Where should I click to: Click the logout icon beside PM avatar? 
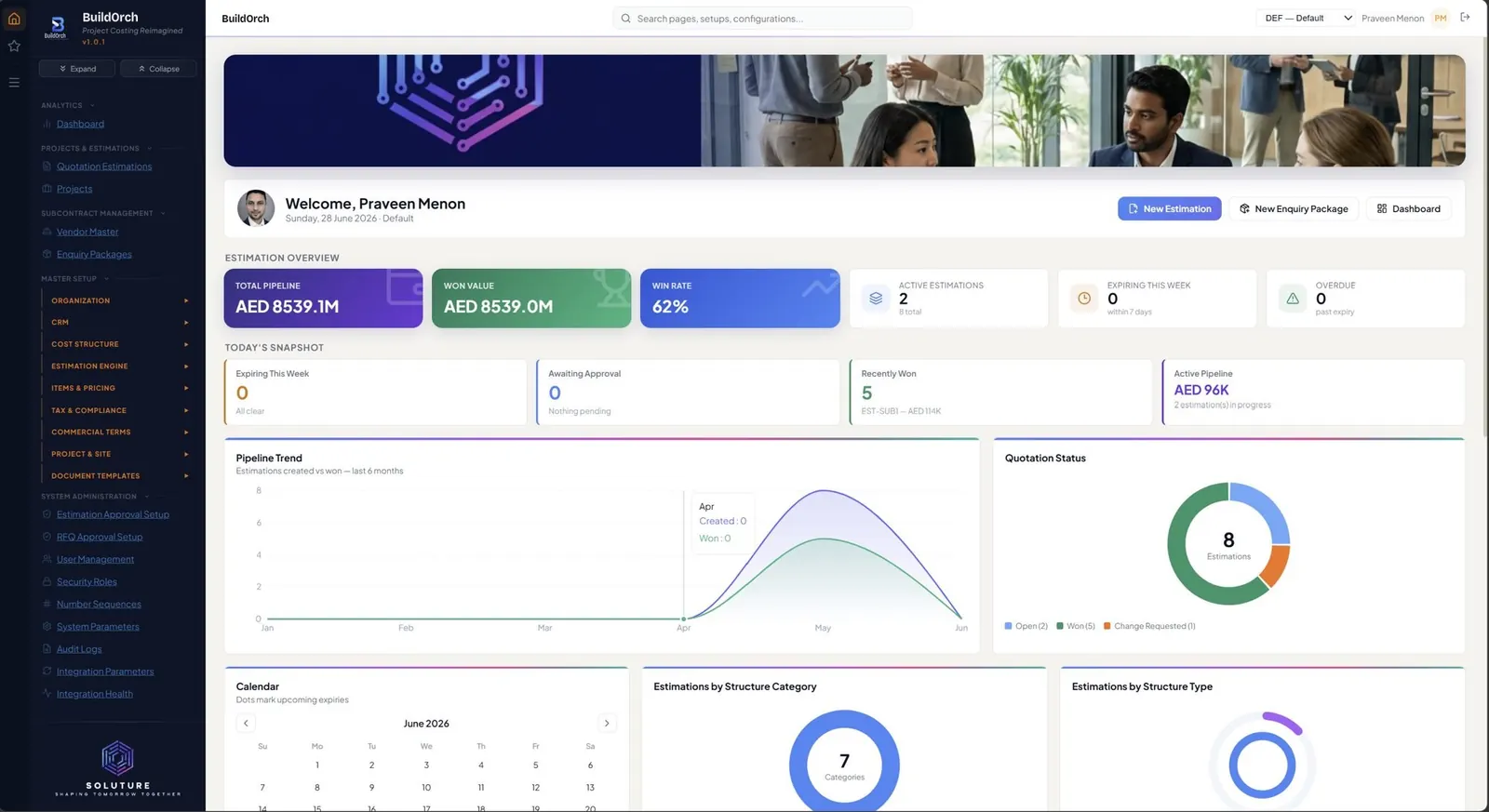pyautogui.click(x=1465, y=18)
